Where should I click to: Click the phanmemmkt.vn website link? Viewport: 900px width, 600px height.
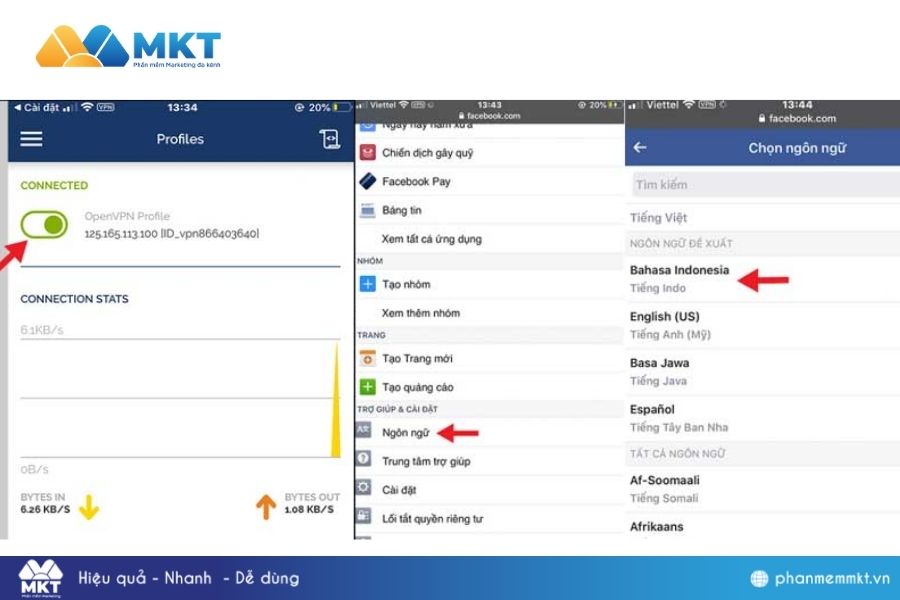pos(832,578)
